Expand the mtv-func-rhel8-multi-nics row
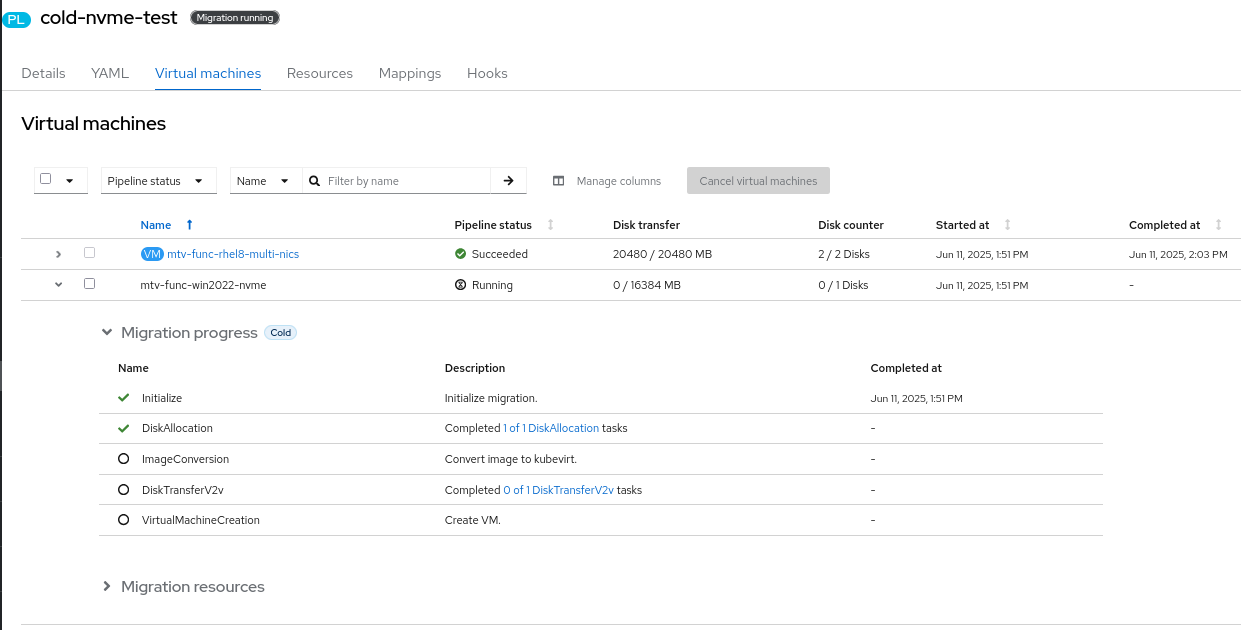 (x=58, y=254)
